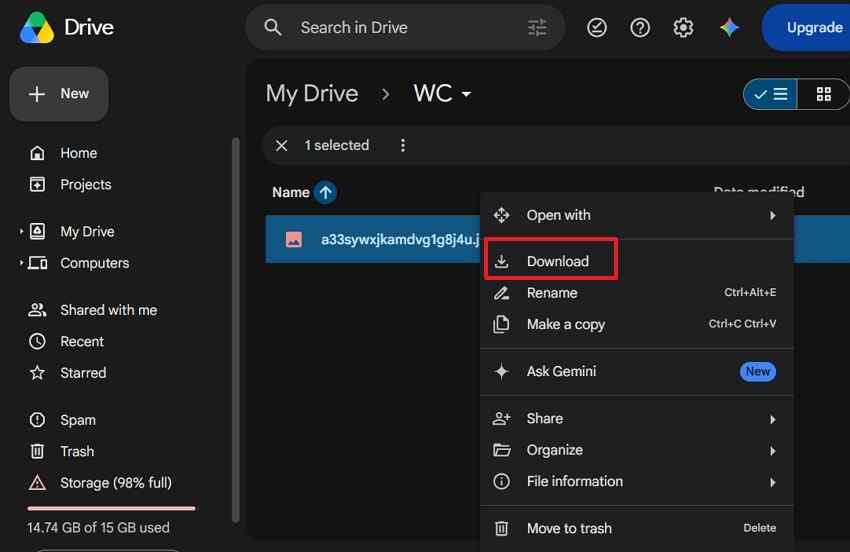
Task: Switch to list view layout
Action: point(770,94)
